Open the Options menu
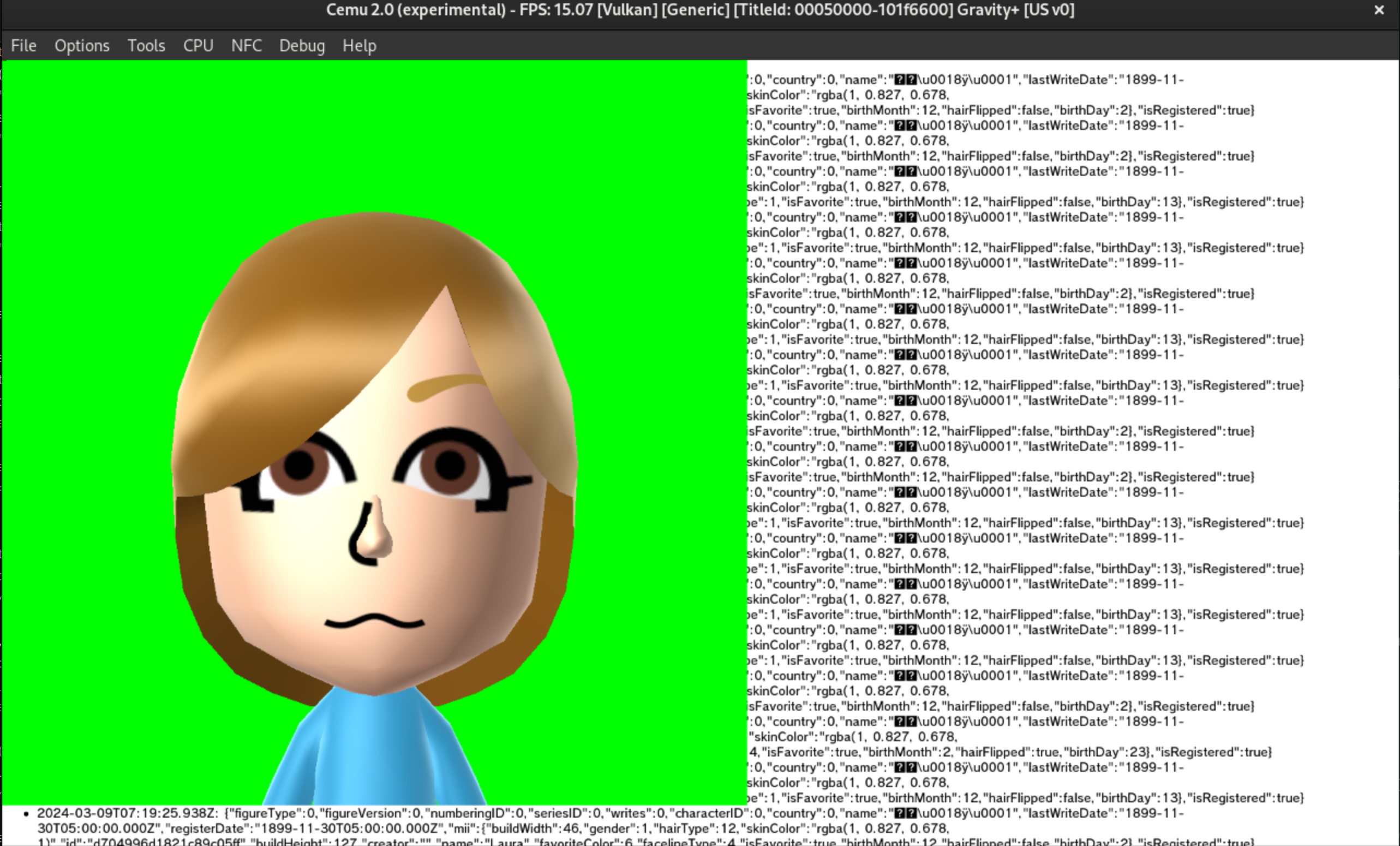 pos(82,45)
